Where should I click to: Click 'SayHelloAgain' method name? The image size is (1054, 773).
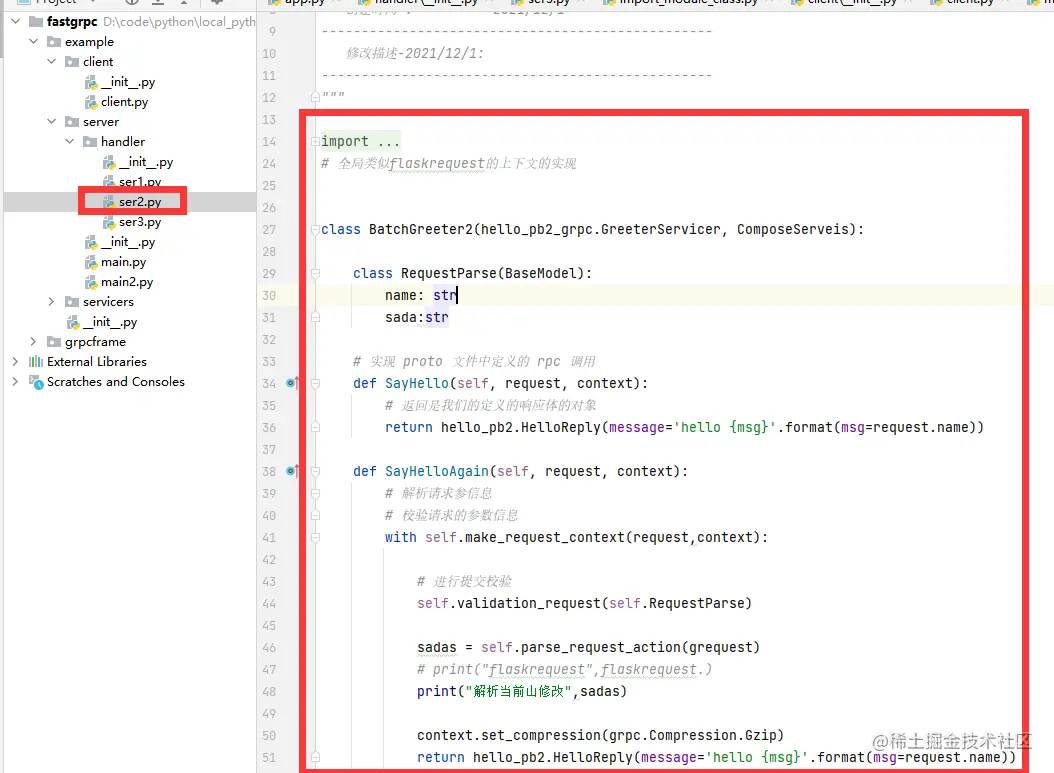[437, 471]
